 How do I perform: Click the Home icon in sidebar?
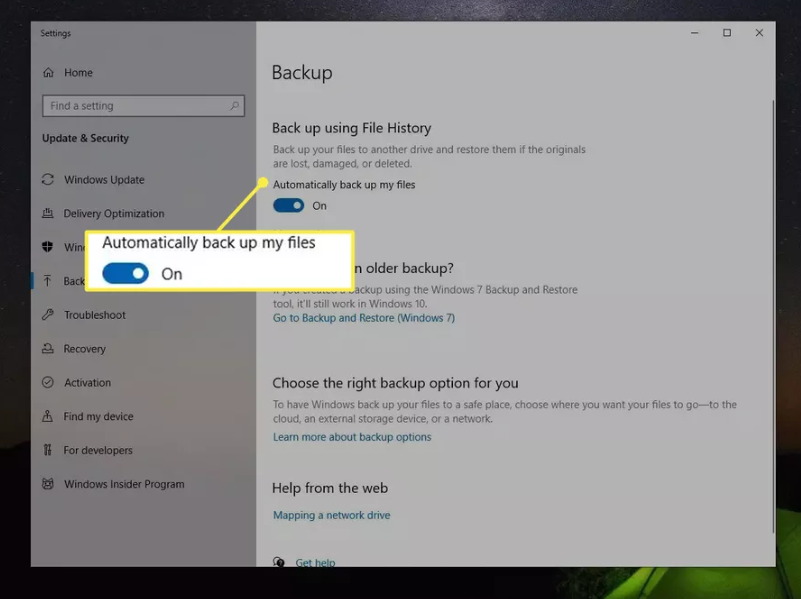click(x=48, y=73)
